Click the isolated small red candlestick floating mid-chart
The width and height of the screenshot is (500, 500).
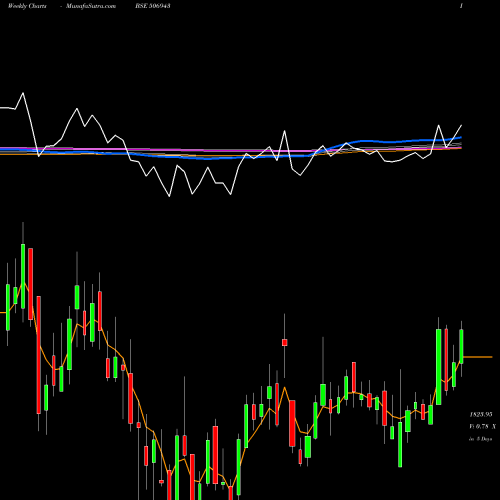click(x=284, y=342)
